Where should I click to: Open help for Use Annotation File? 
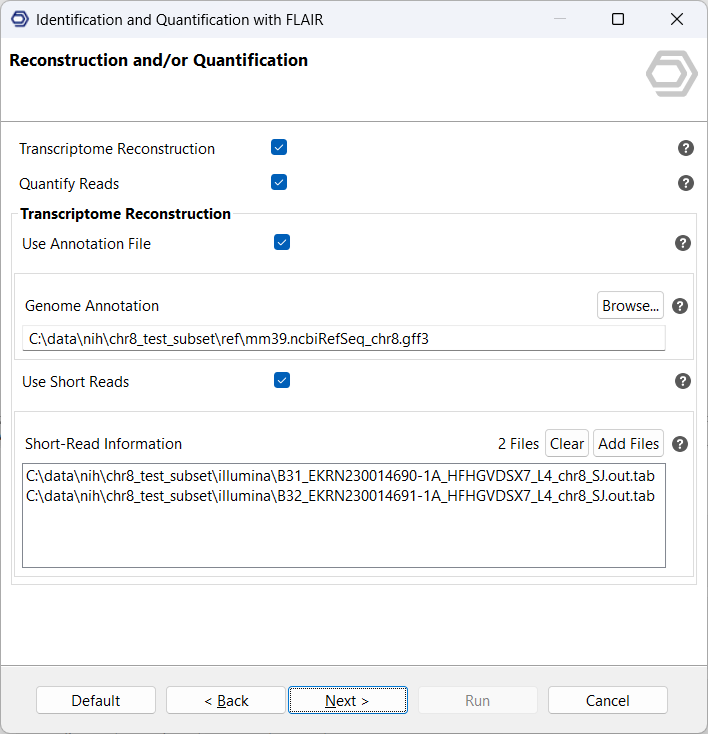683,243
